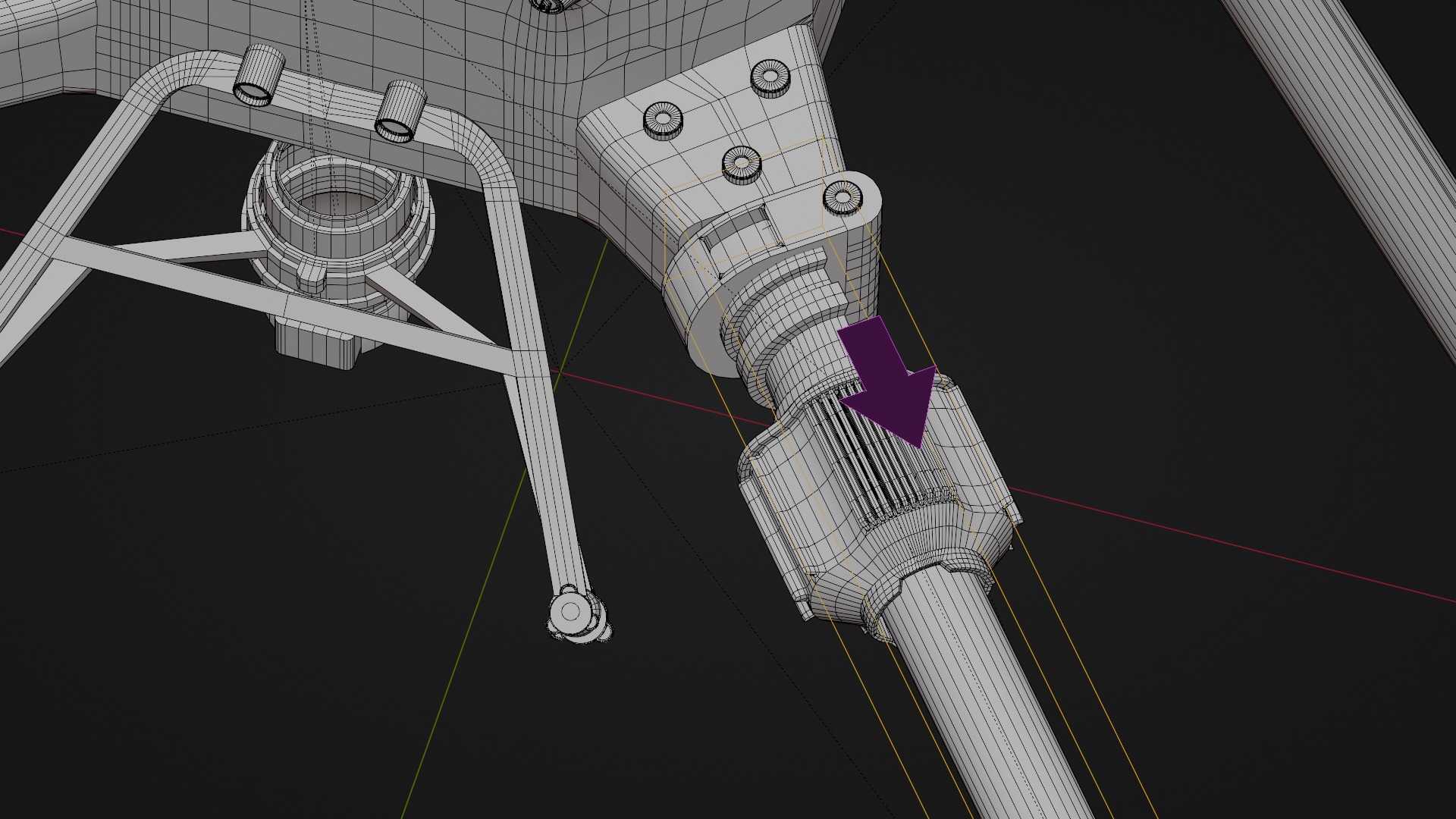Click the ball joint at landing leg tip

tap(570, 610)
